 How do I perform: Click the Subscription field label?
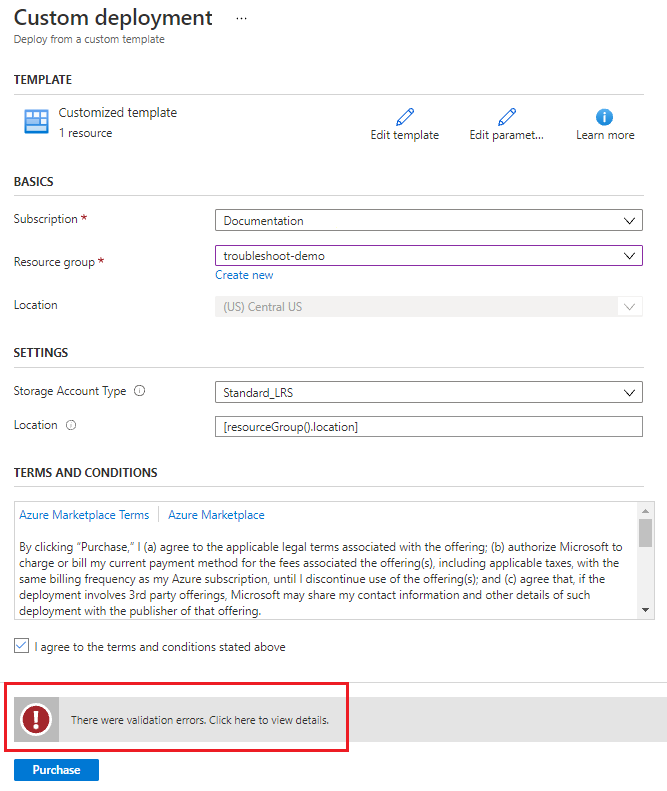[x=45, y=219]
